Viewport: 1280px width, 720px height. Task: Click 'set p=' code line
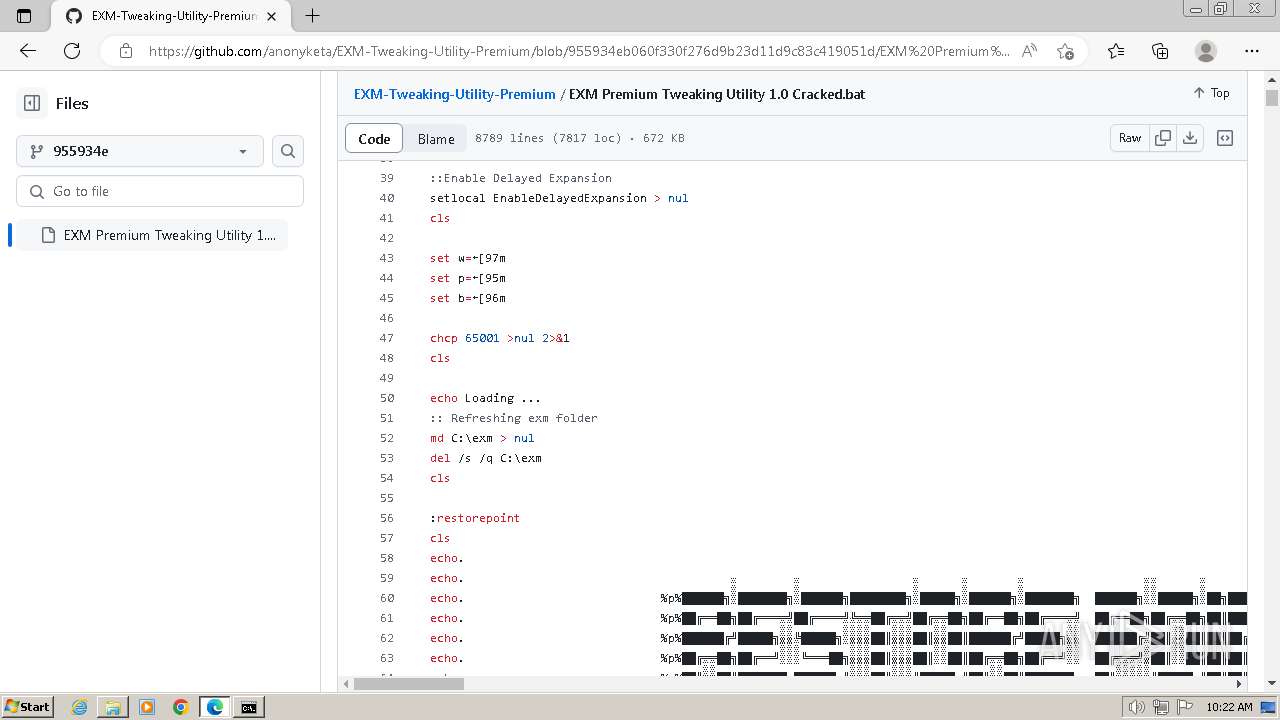[x=468, y=278]
